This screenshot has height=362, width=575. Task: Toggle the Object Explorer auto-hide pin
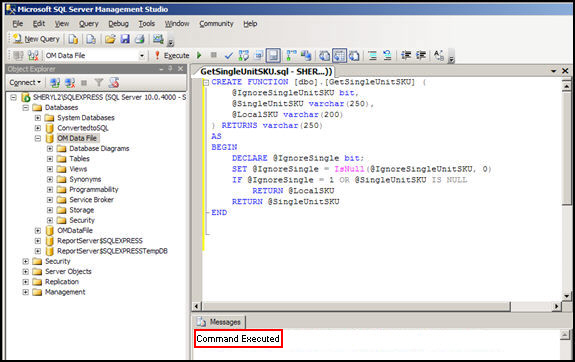pos(170,69)
